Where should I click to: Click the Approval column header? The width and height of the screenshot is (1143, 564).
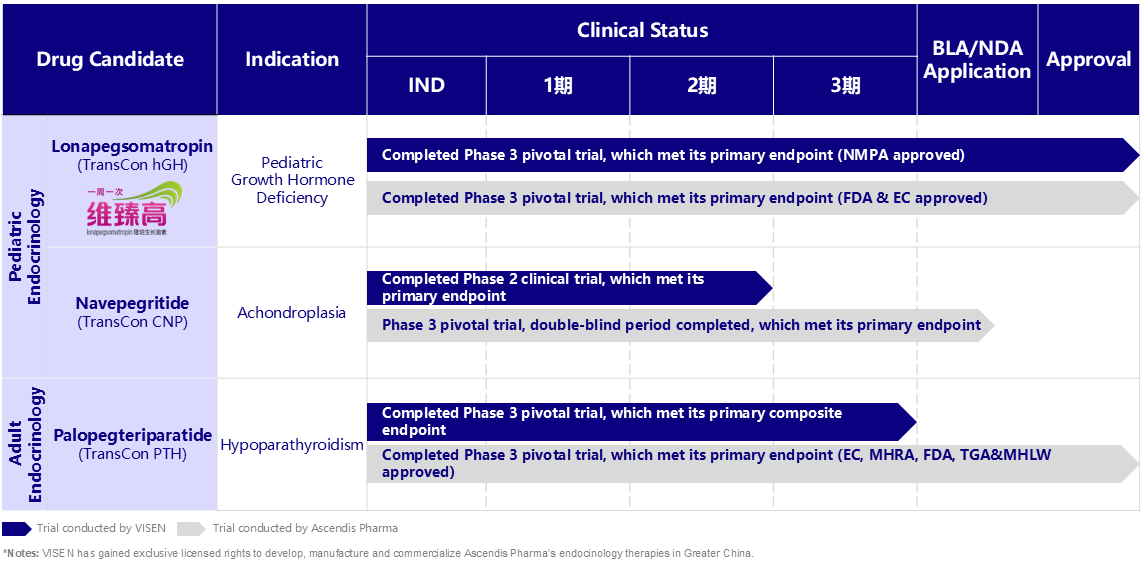click(x=1088, y=59)
